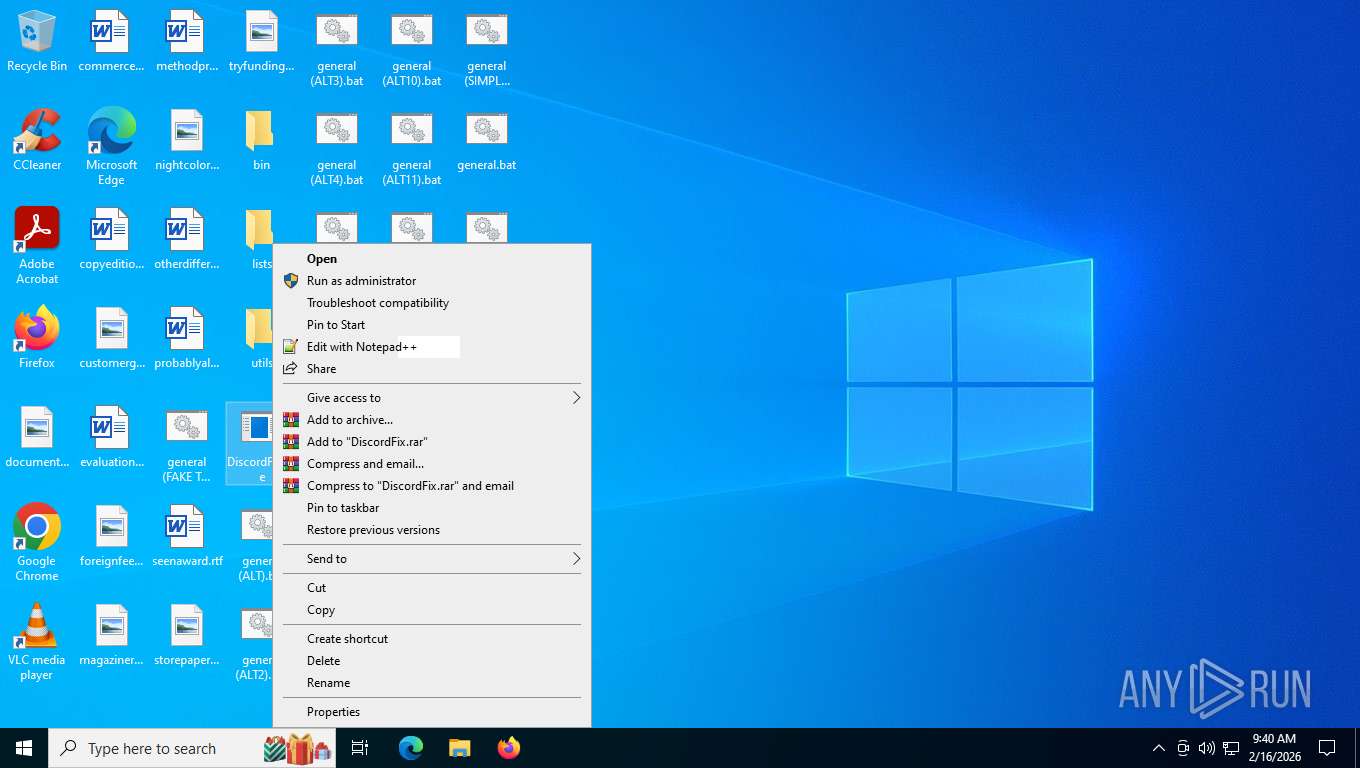The width and height of the screenshot is (1360, 768).
Task: Choose Create shortcut
Action: point(432,639)
